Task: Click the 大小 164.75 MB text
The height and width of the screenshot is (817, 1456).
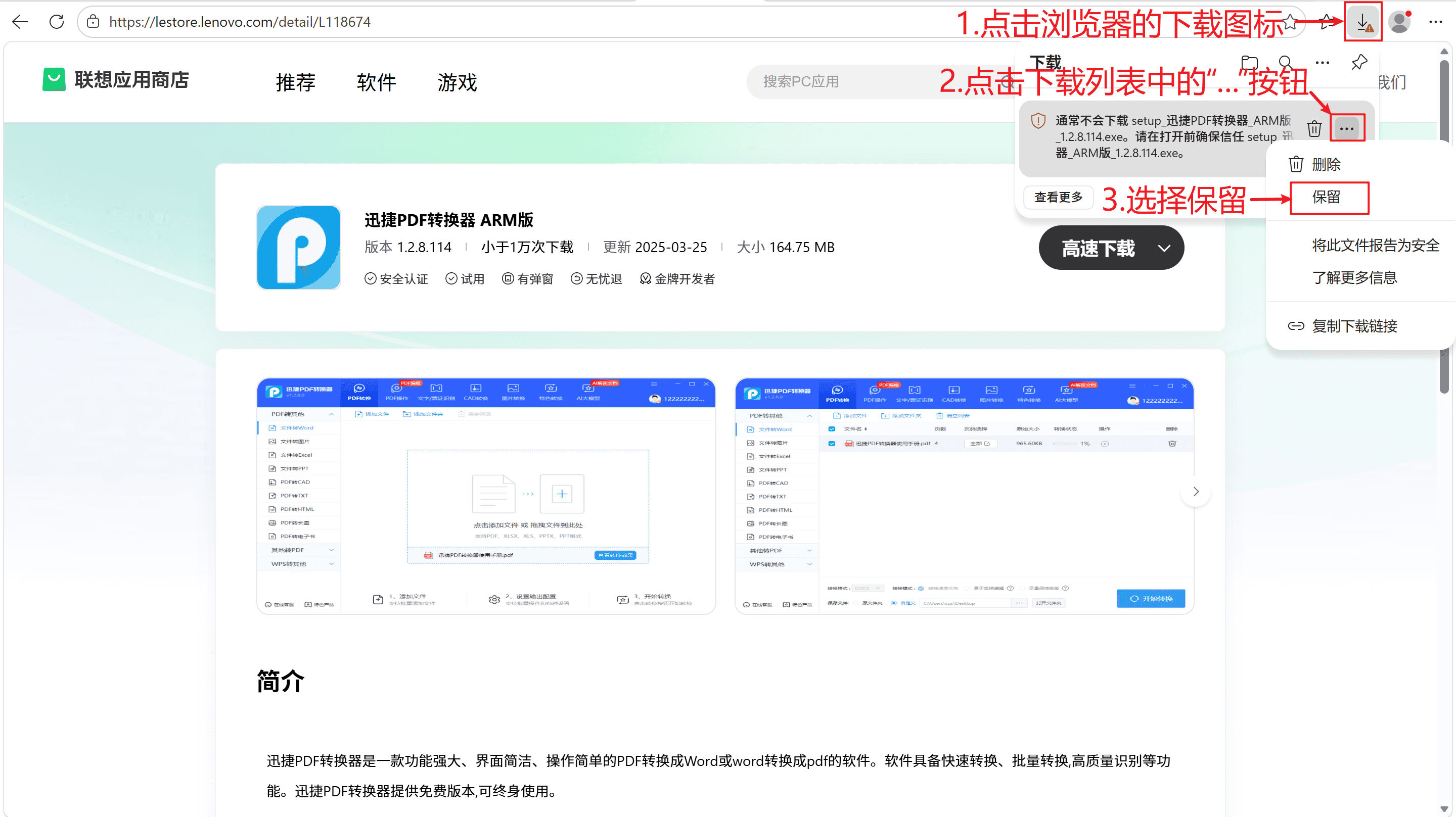Action: (x=786, y=247)
